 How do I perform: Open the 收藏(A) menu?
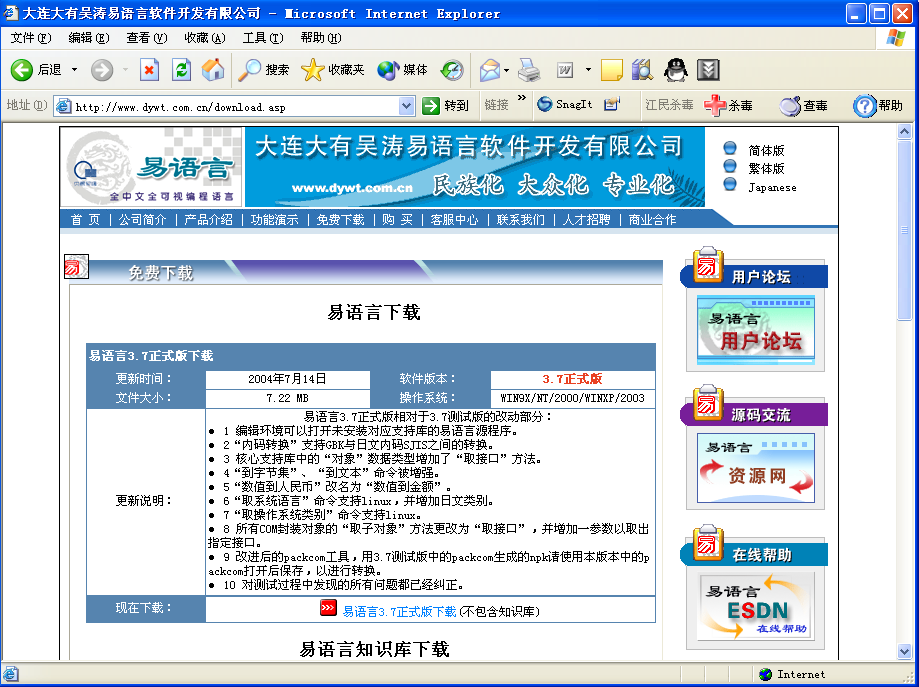(205, 38)
